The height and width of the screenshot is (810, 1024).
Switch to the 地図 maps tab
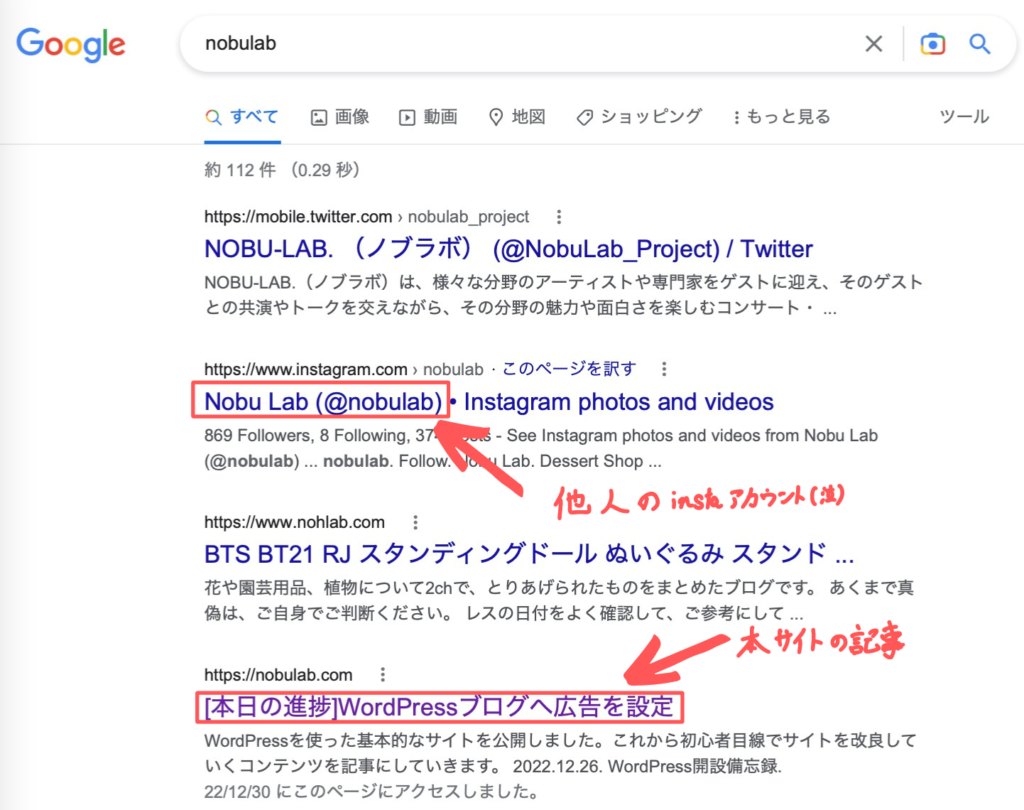tap(517, 117)
